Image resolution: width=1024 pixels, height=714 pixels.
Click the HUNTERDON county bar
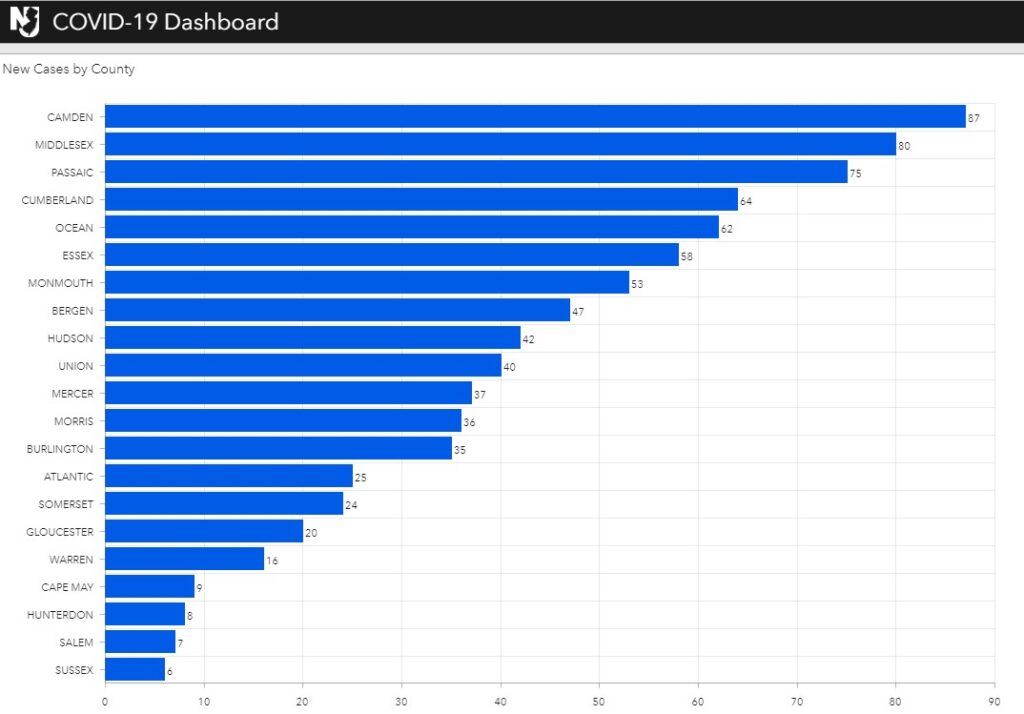145,614
